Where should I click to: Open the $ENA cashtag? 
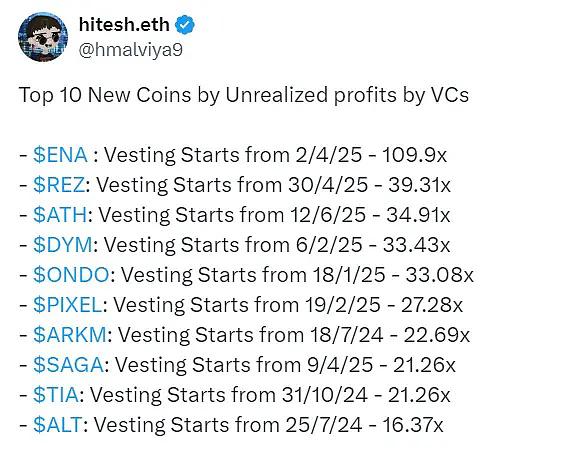(x=60, y=155)
